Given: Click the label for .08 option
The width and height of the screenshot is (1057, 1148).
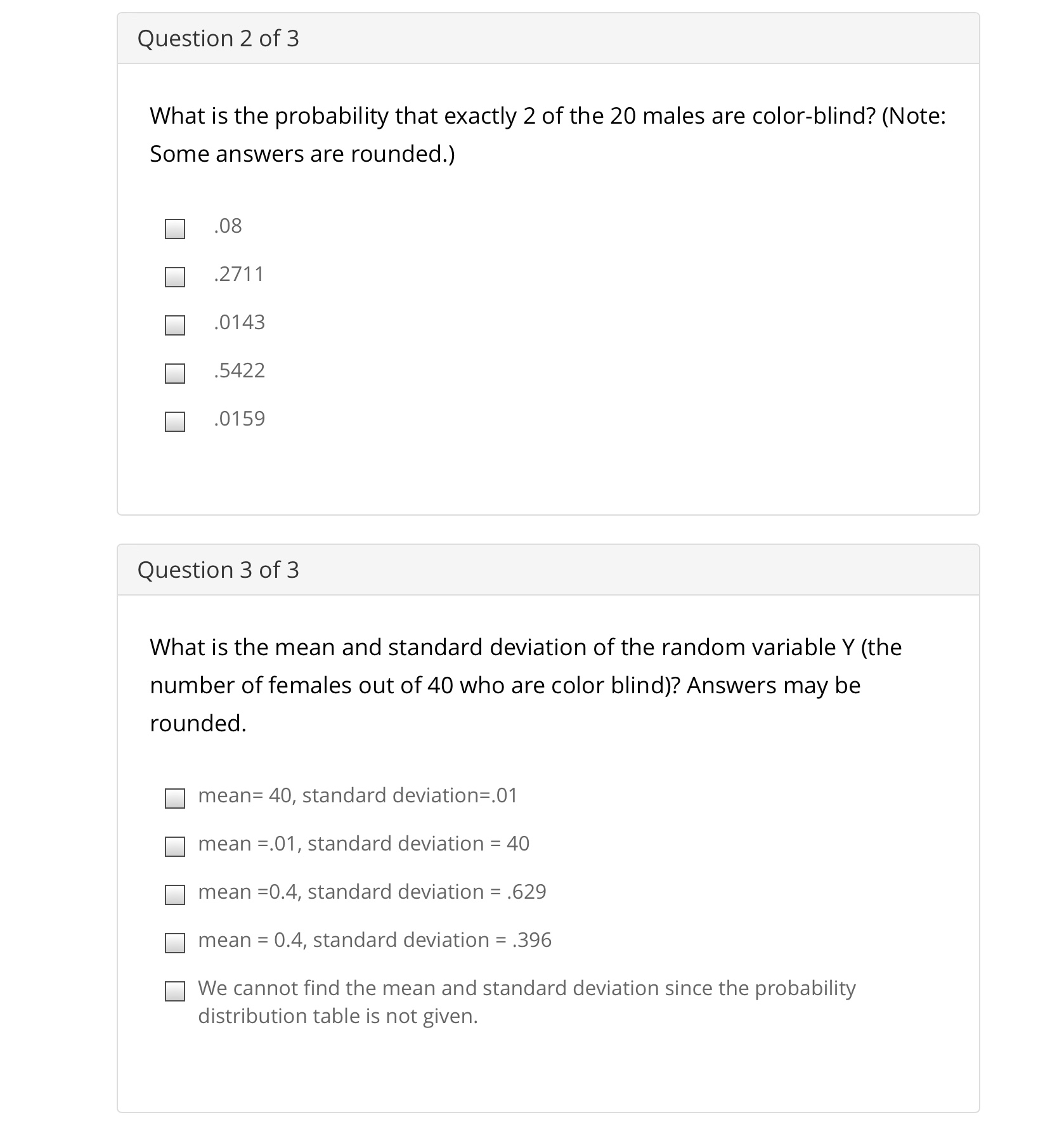Looking at the screenshot, I should 228,226.
